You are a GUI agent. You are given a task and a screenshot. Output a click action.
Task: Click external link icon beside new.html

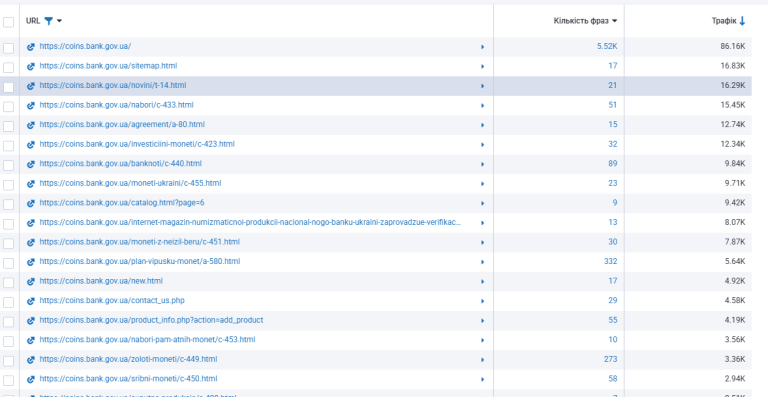tap(31, 281)
